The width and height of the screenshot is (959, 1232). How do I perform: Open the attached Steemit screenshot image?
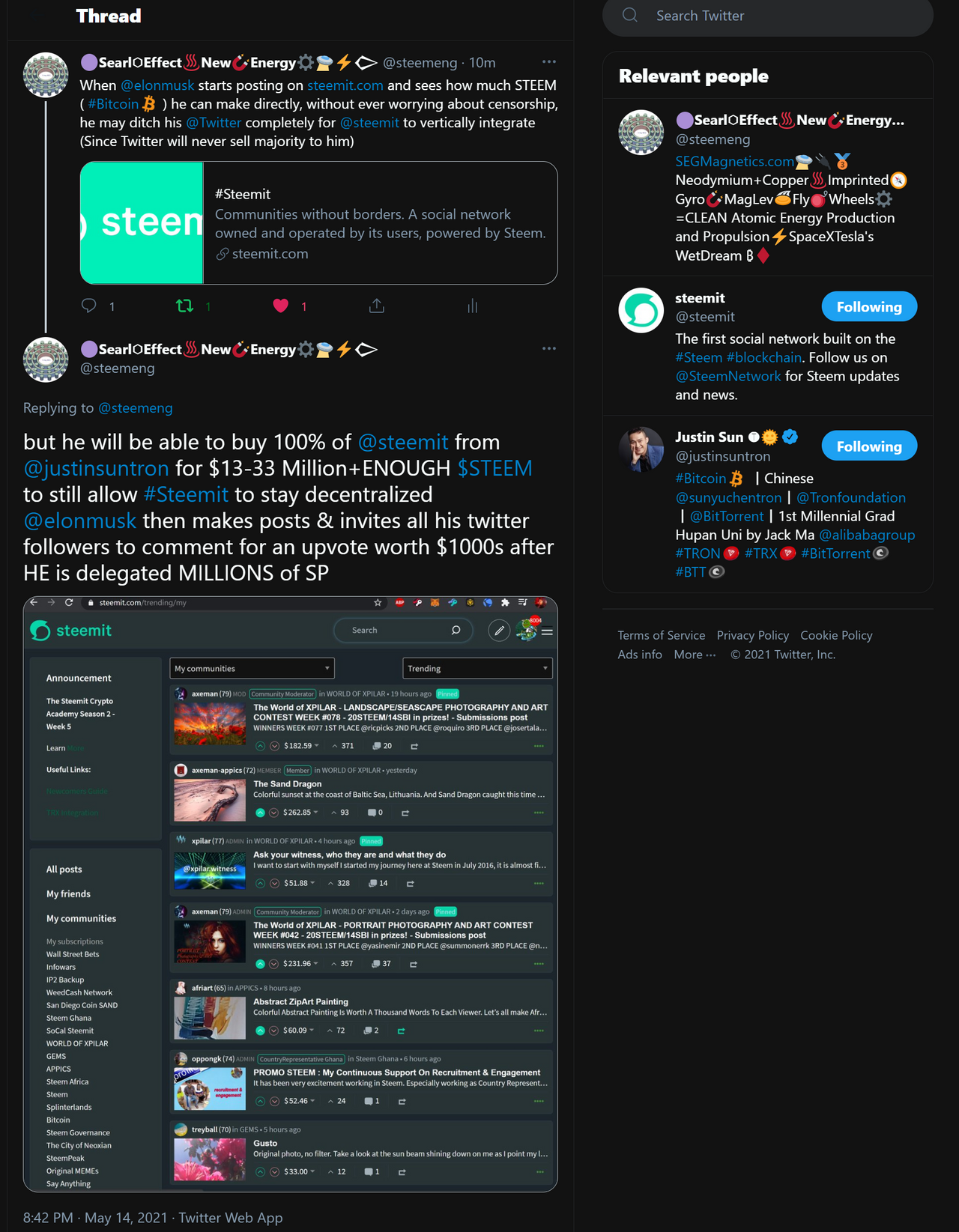click(291, 894)
